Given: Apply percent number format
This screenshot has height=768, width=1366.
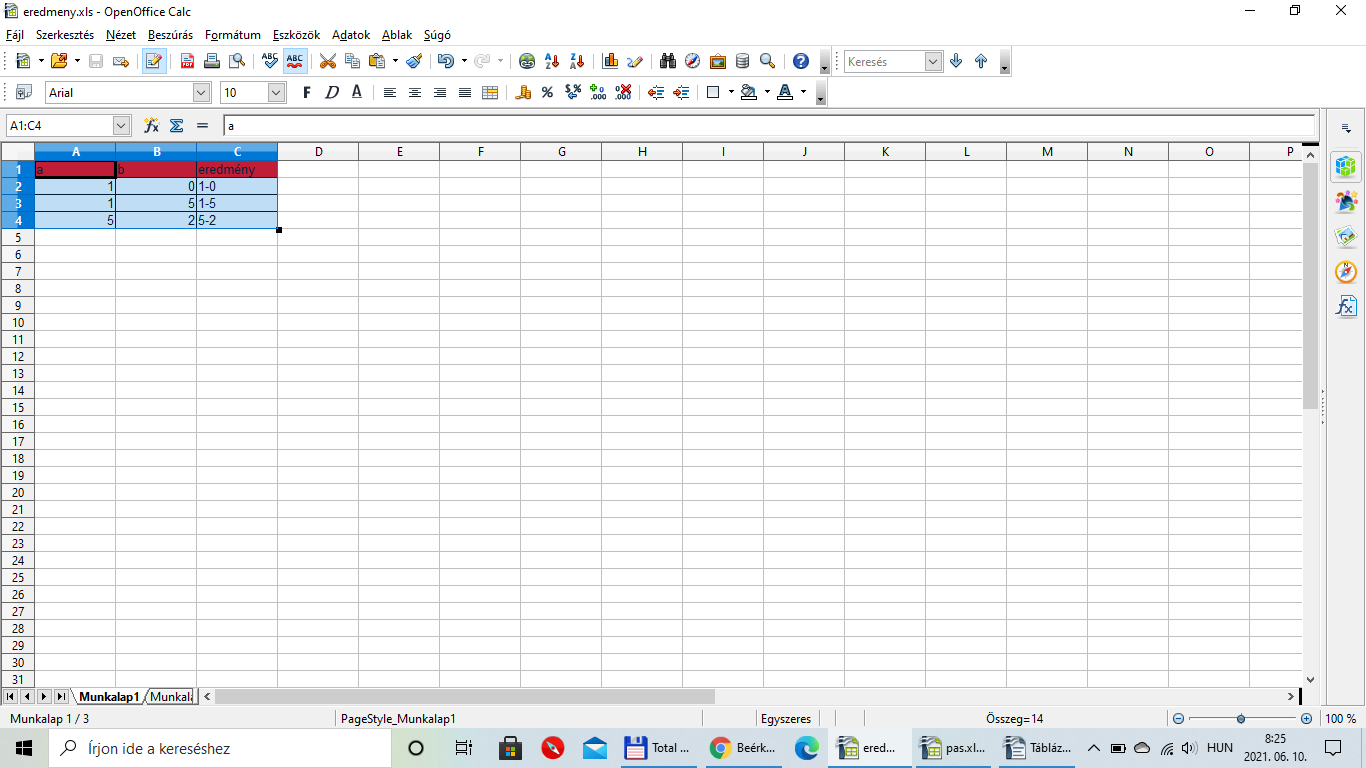Looking at the screenshot, I should [x=547, y=92].
